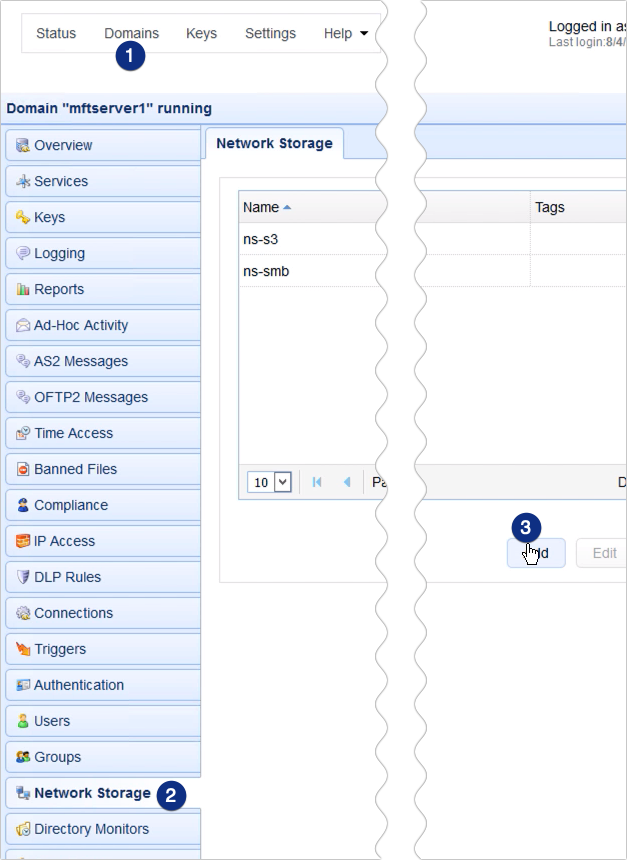Click the IP Access icon
Image resolution: width=627 pixels, height=860 pixels.
(22, 542)
